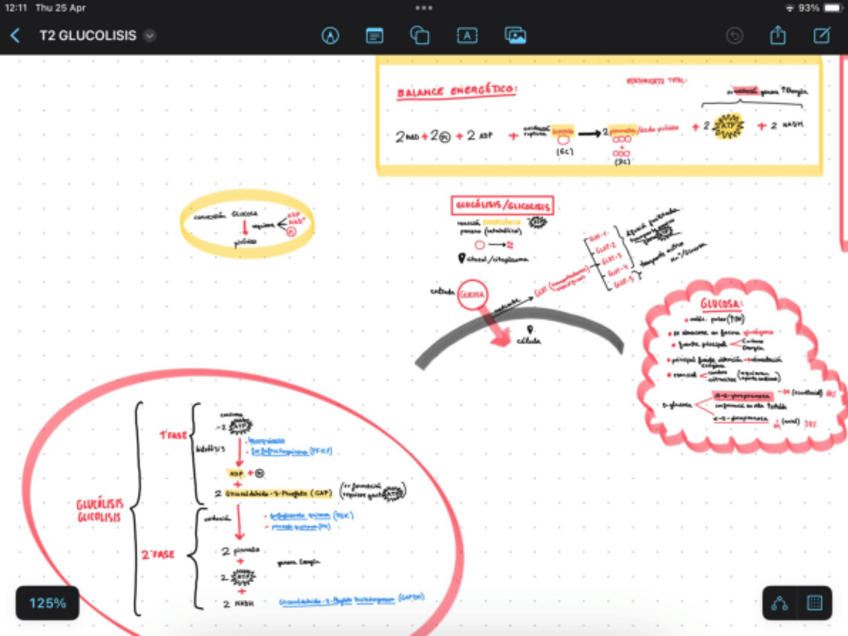Image resolution: width=848 pixels, height=636 pixels.
Task: Open the photo and media inserter
Action: pos(515,36)
